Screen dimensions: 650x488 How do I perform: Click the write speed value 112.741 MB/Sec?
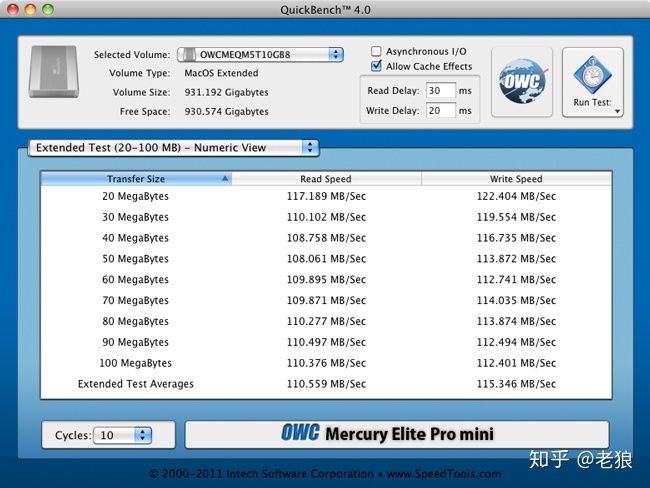coord(516,279)
